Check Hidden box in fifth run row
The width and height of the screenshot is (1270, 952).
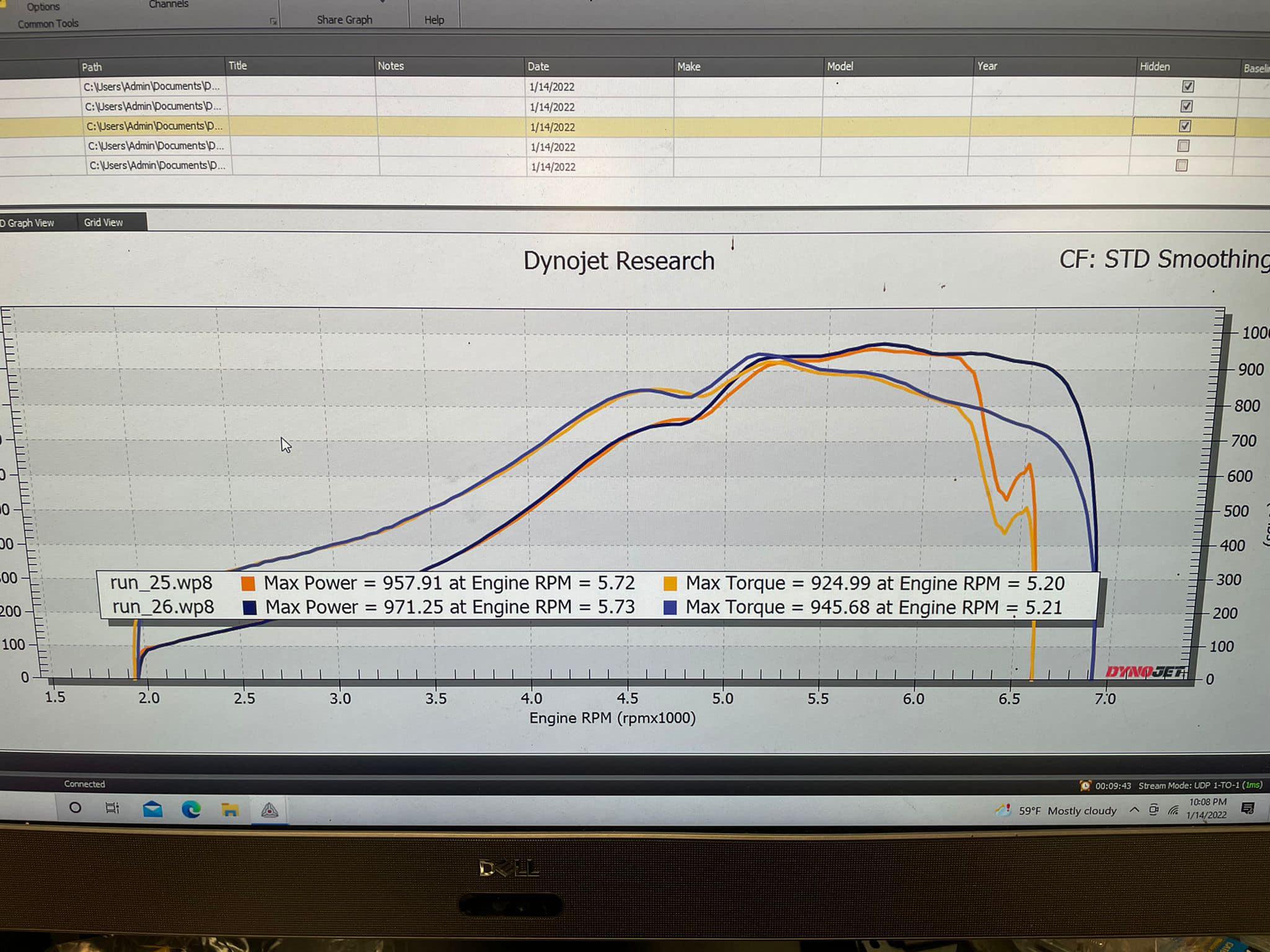point(1182,165)
